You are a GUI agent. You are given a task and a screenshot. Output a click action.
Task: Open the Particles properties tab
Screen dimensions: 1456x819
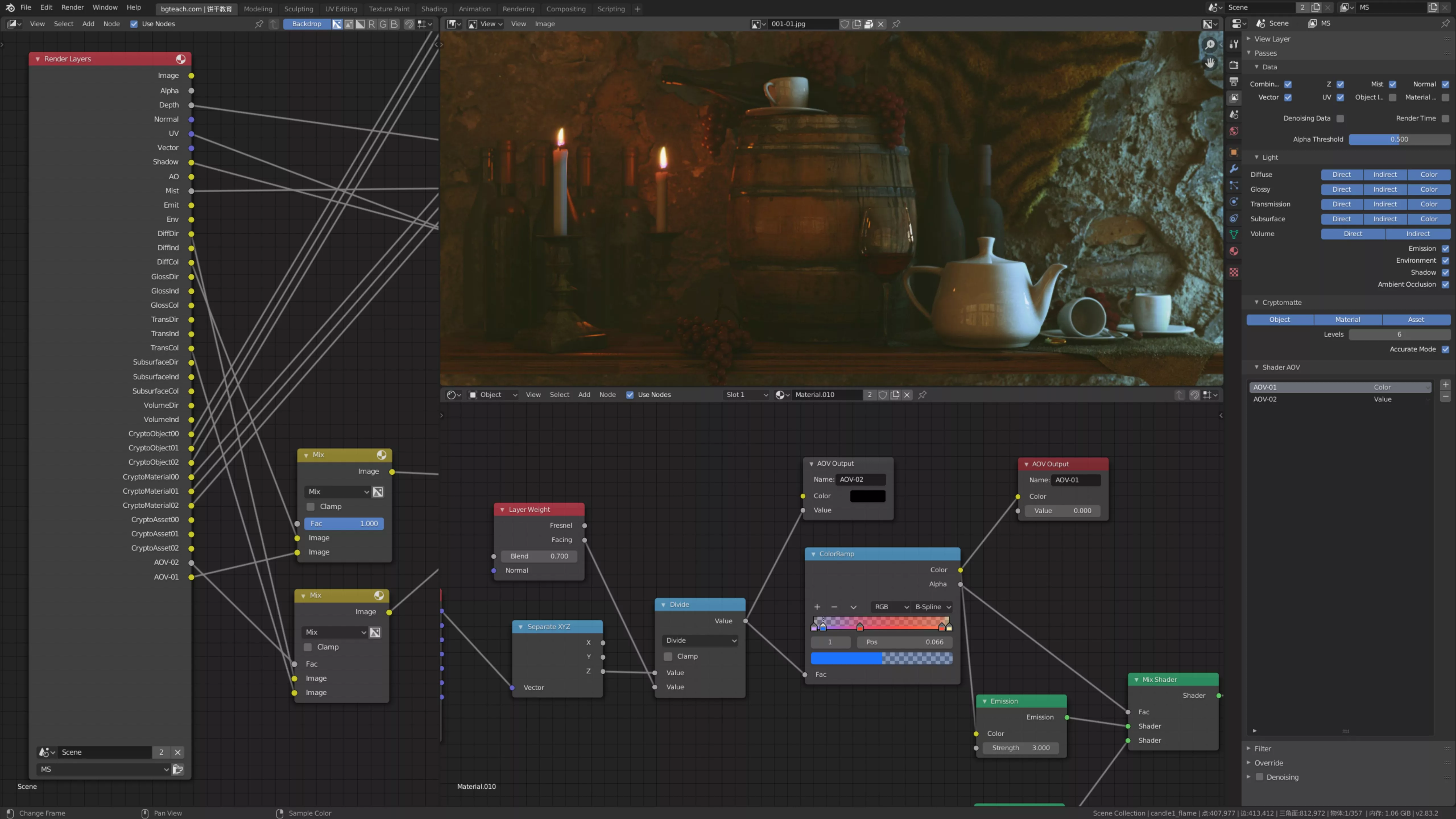pos(1234,185)
